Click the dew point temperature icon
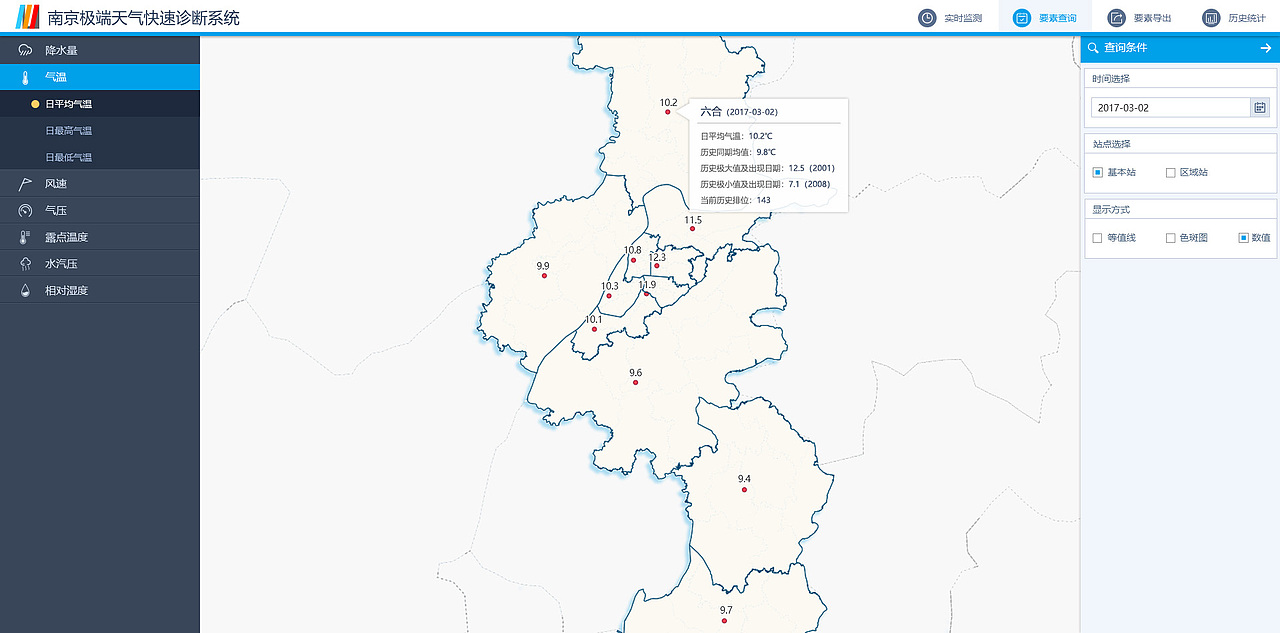1280x633 pixels. tap(25, 237)
